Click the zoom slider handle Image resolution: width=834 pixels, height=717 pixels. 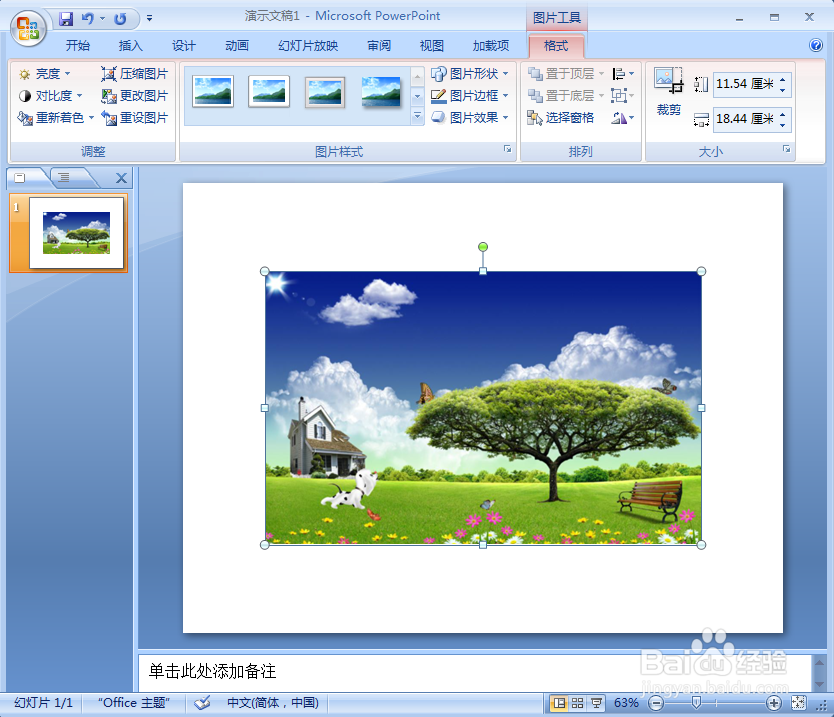[x=696, y=703]
